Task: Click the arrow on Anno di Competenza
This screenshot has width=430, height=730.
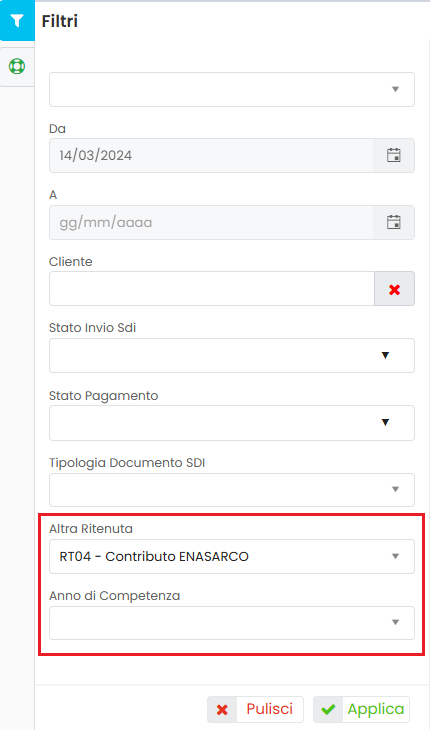Action: point(395,622)
